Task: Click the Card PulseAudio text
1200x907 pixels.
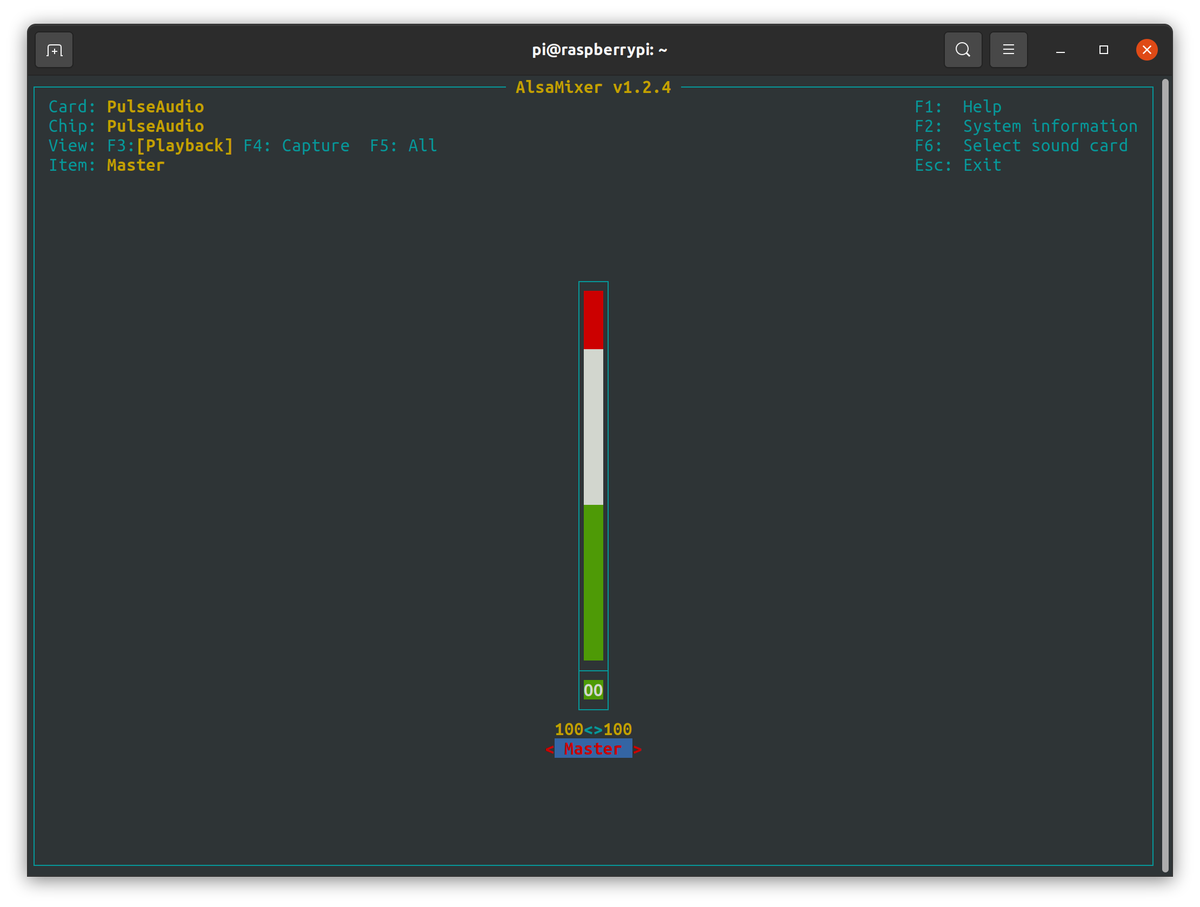Action: (126, 107)
